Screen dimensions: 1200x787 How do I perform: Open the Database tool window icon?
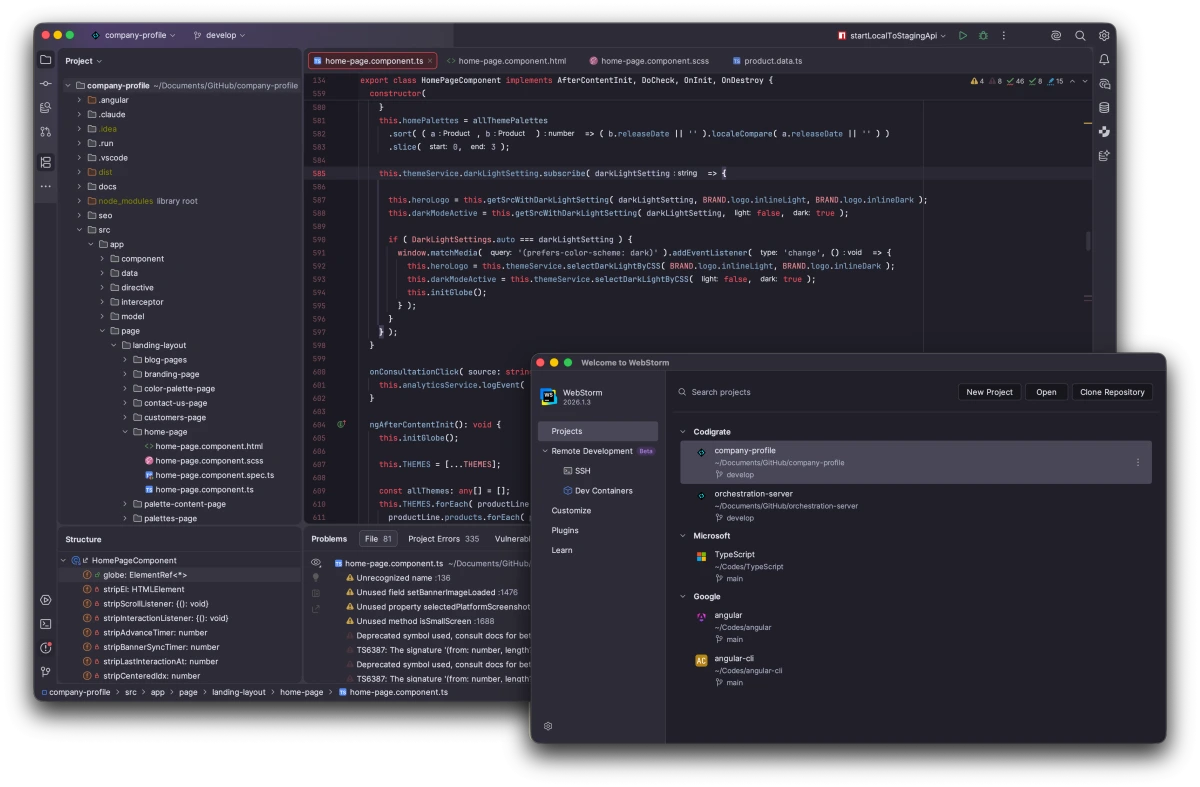coord(1104,108)
